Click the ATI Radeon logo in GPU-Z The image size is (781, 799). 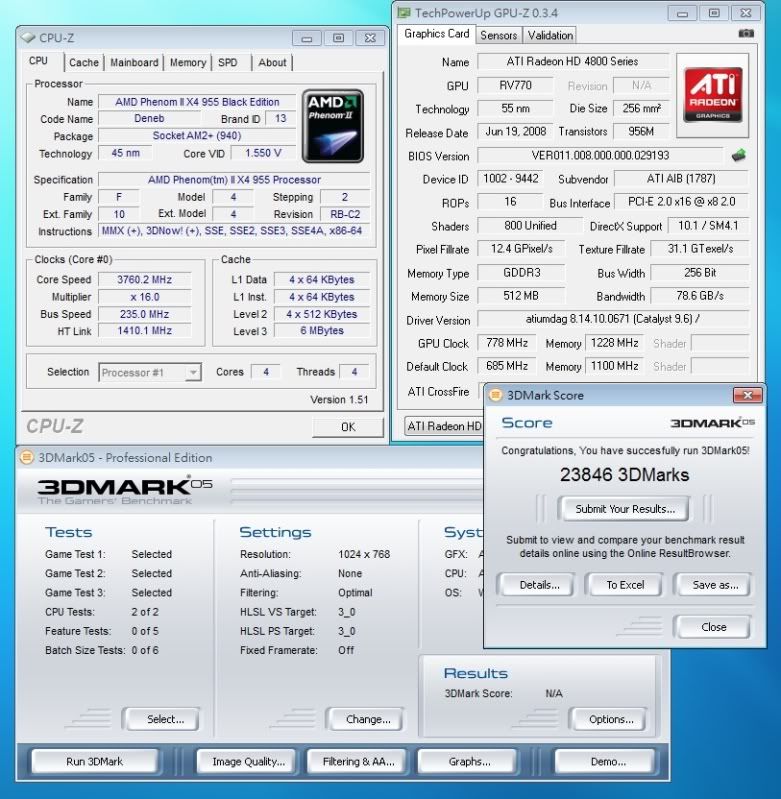712,95
